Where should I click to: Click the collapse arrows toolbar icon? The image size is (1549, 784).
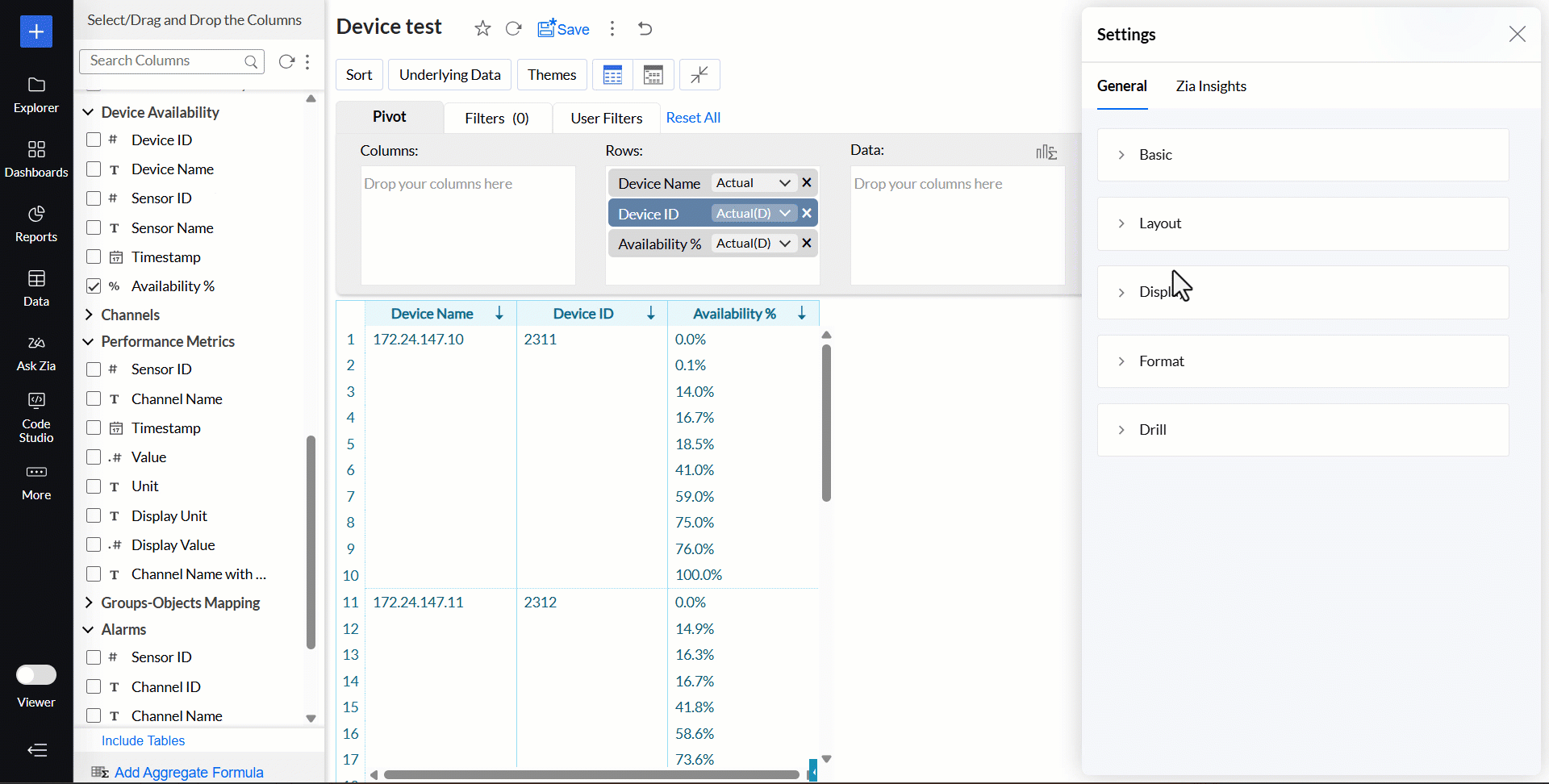(699, 75)
